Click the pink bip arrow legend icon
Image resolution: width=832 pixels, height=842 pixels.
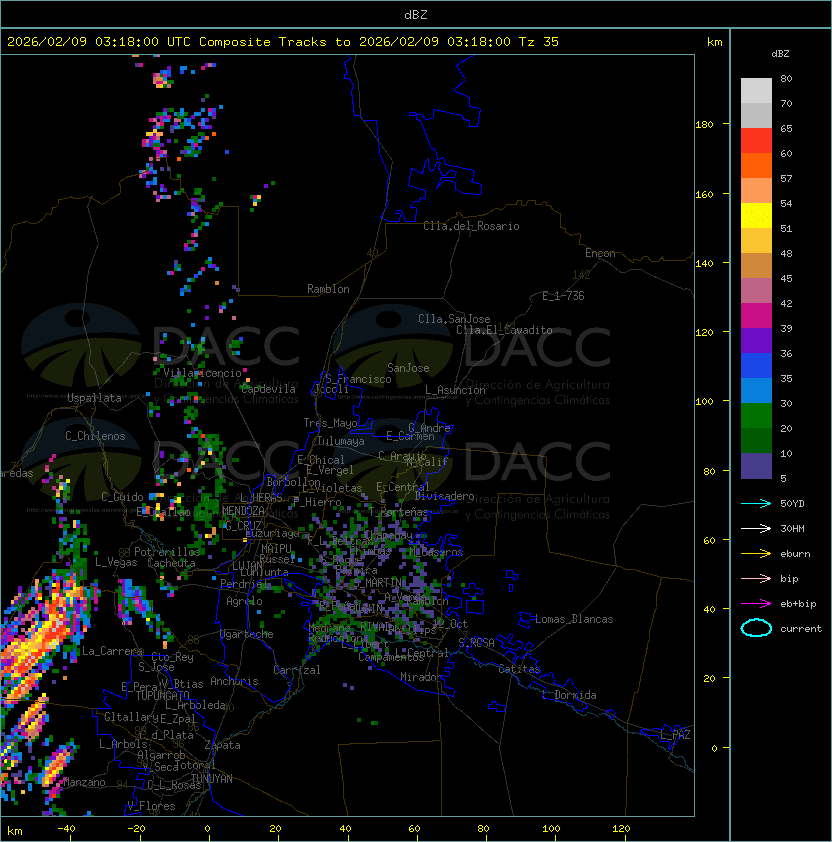click(x=756, y=579)
